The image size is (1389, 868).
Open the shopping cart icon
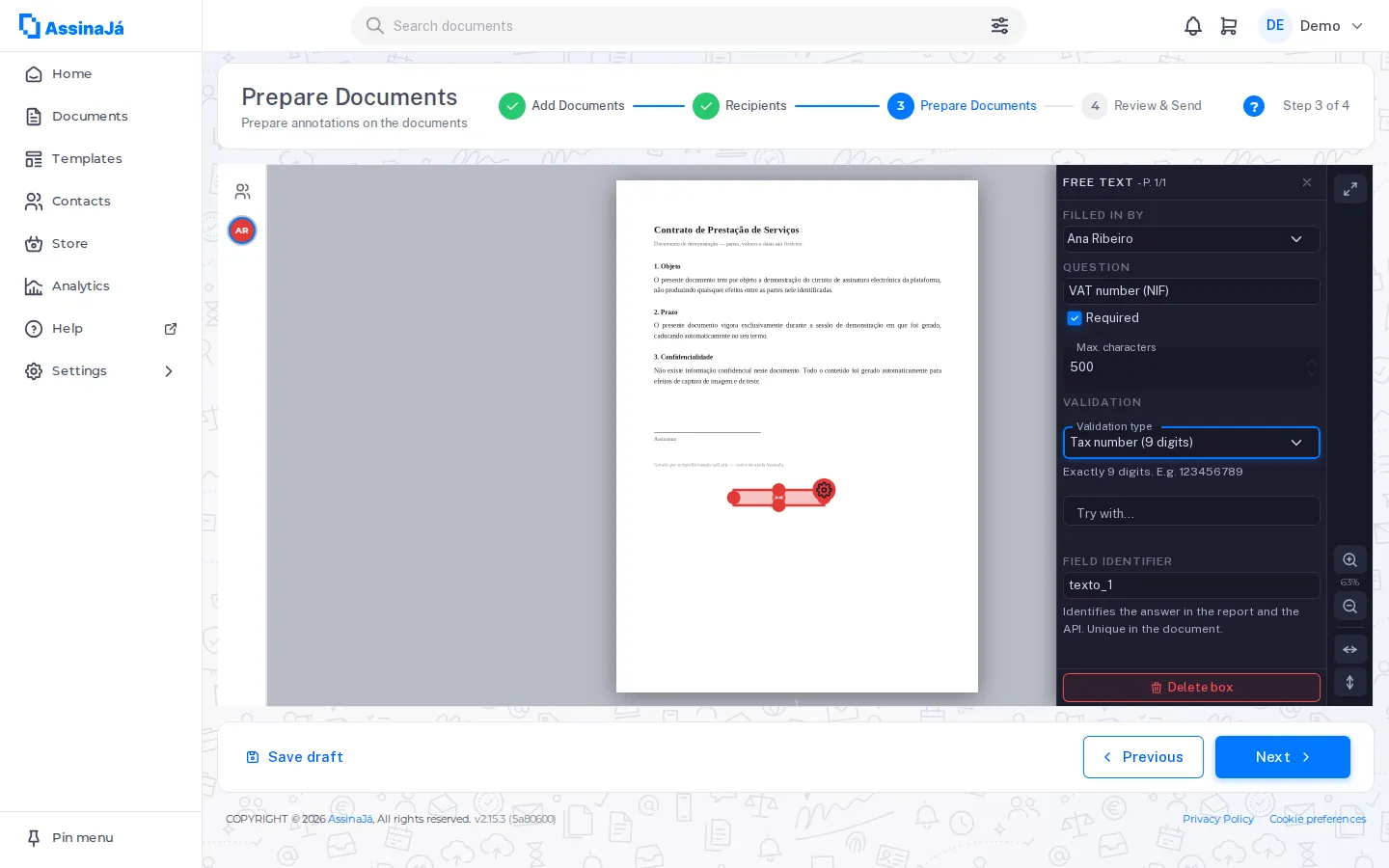1229,26
